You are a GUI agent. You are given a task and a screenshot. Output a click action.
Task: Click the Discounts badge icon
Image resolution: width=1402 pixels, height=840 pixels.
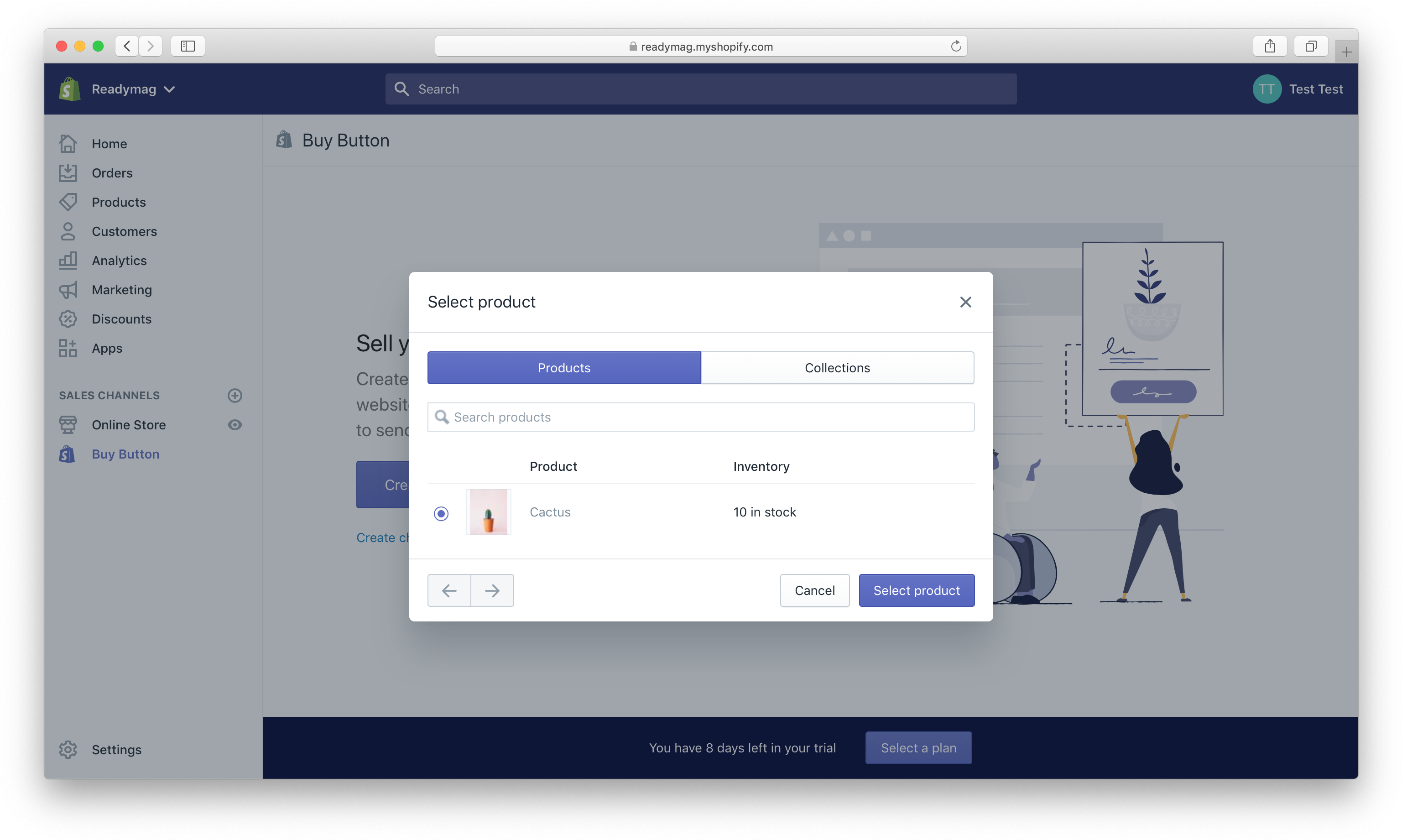point(68,319)
